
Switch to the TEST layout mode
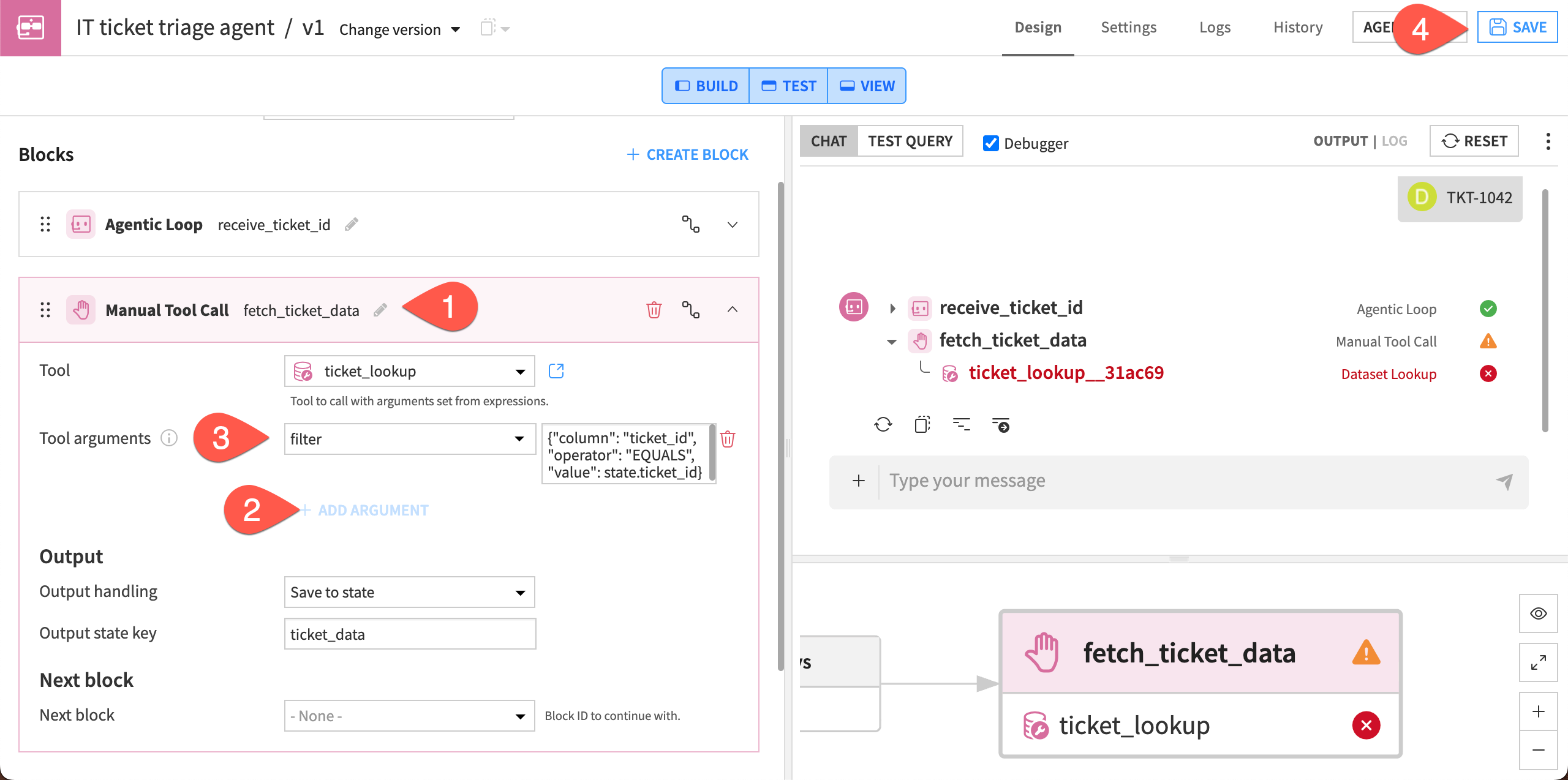click(x=788, y=86)
